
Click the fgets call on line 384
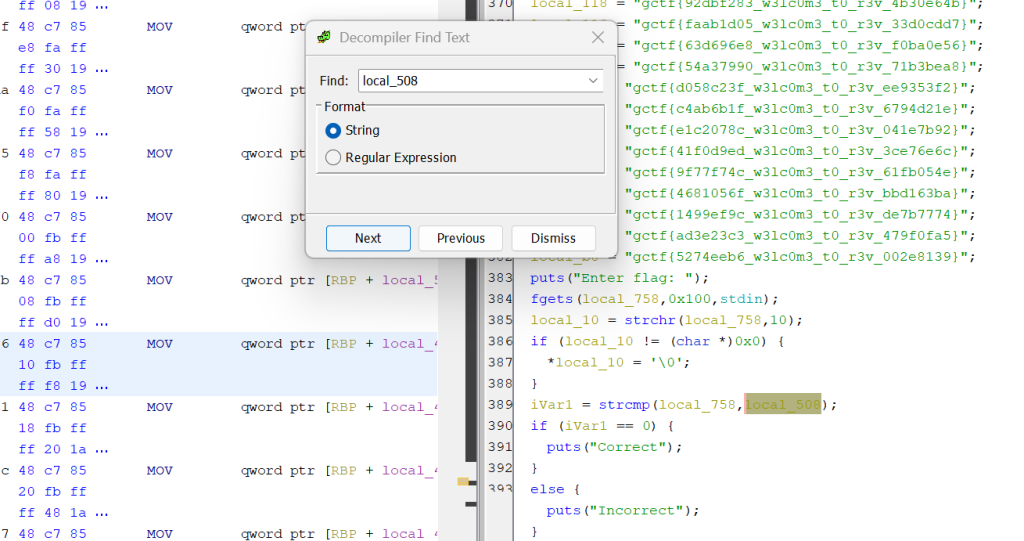click(x=654, y=299)
